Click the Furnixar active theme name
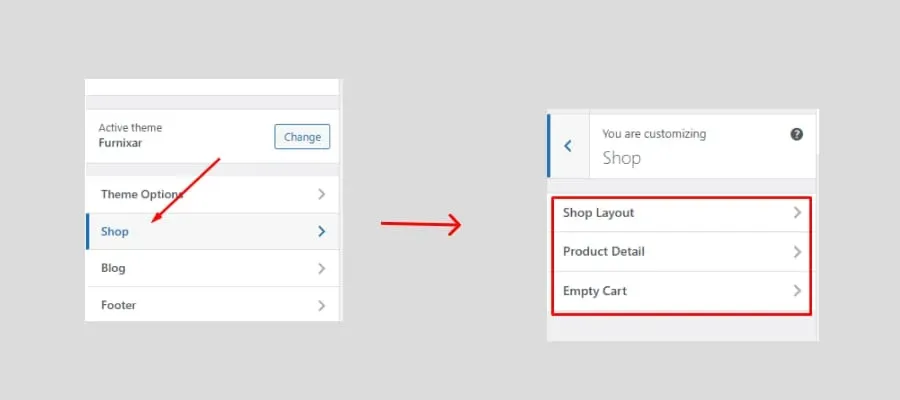Viewport: 900px width, 400px height. pyautogui.click(x=121, y=143)
